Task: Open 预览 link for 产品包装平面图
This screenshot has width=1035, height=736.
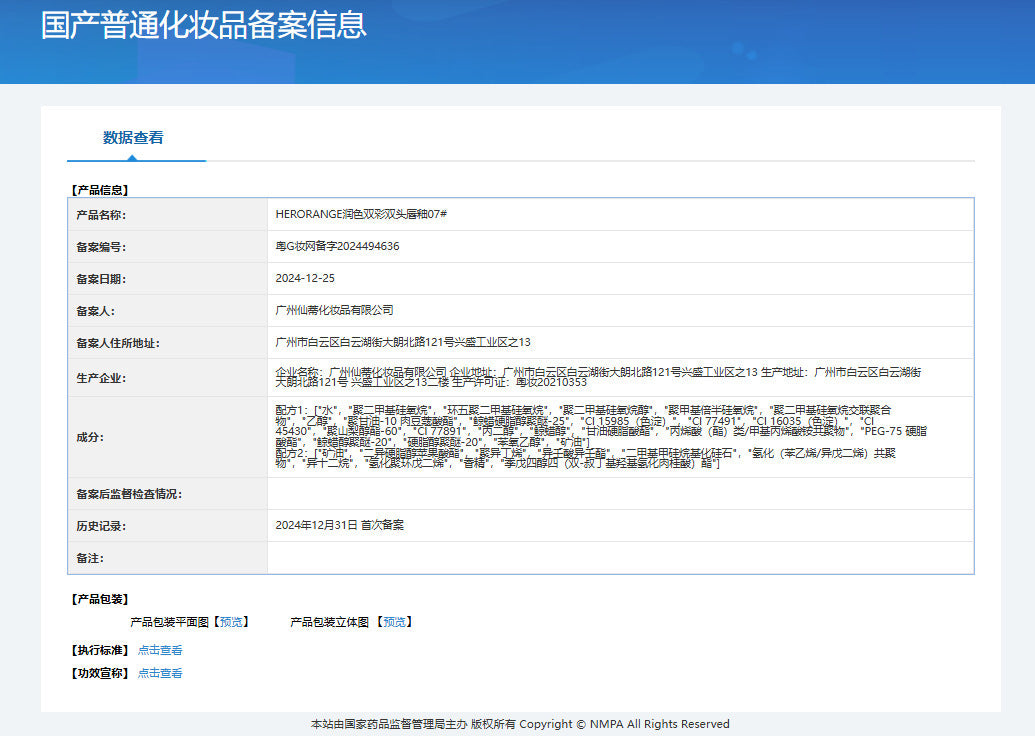Action: [x=232, y=622]
